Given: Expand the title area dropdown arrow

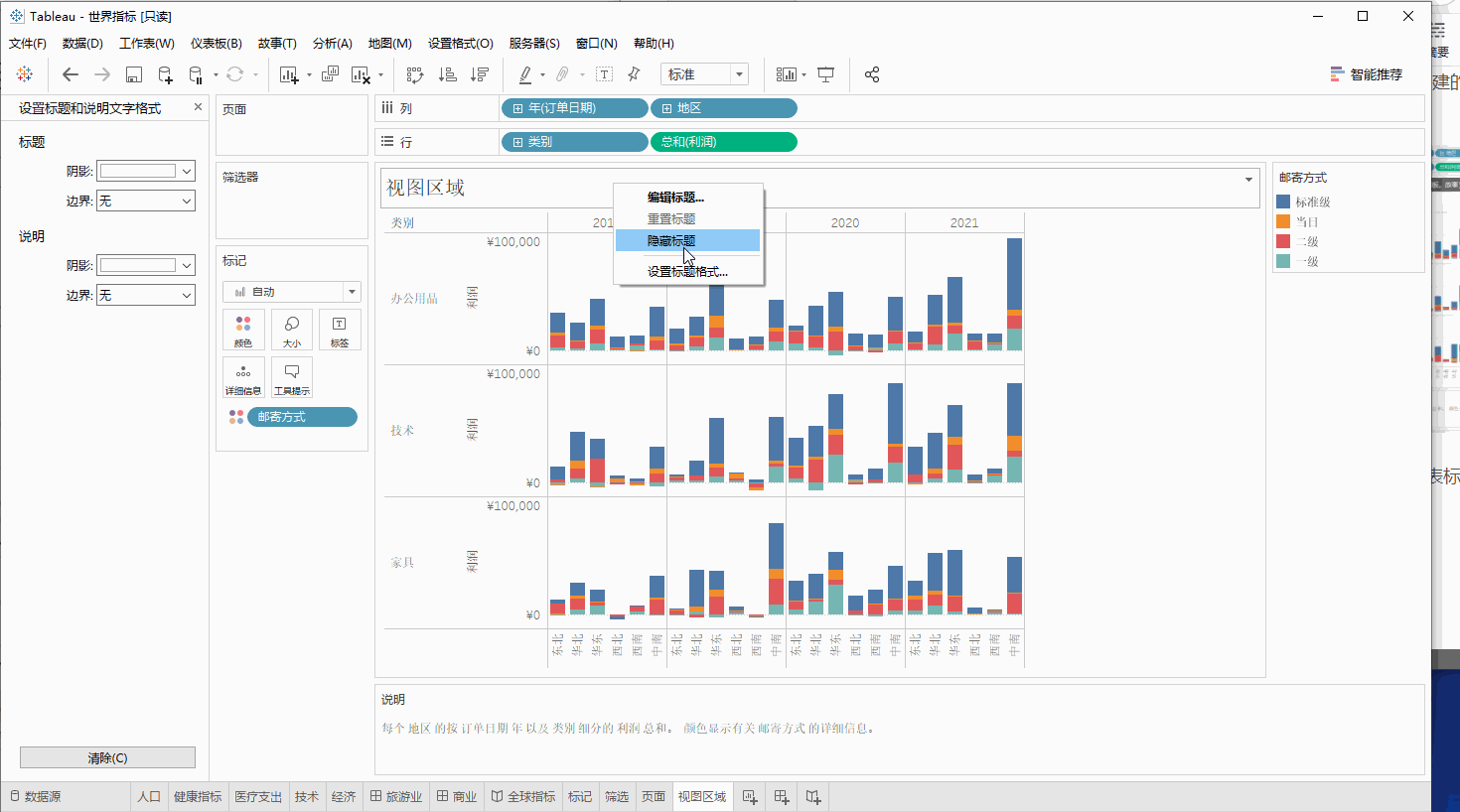Looking at the screenshot, I should tap(1248, 180).
